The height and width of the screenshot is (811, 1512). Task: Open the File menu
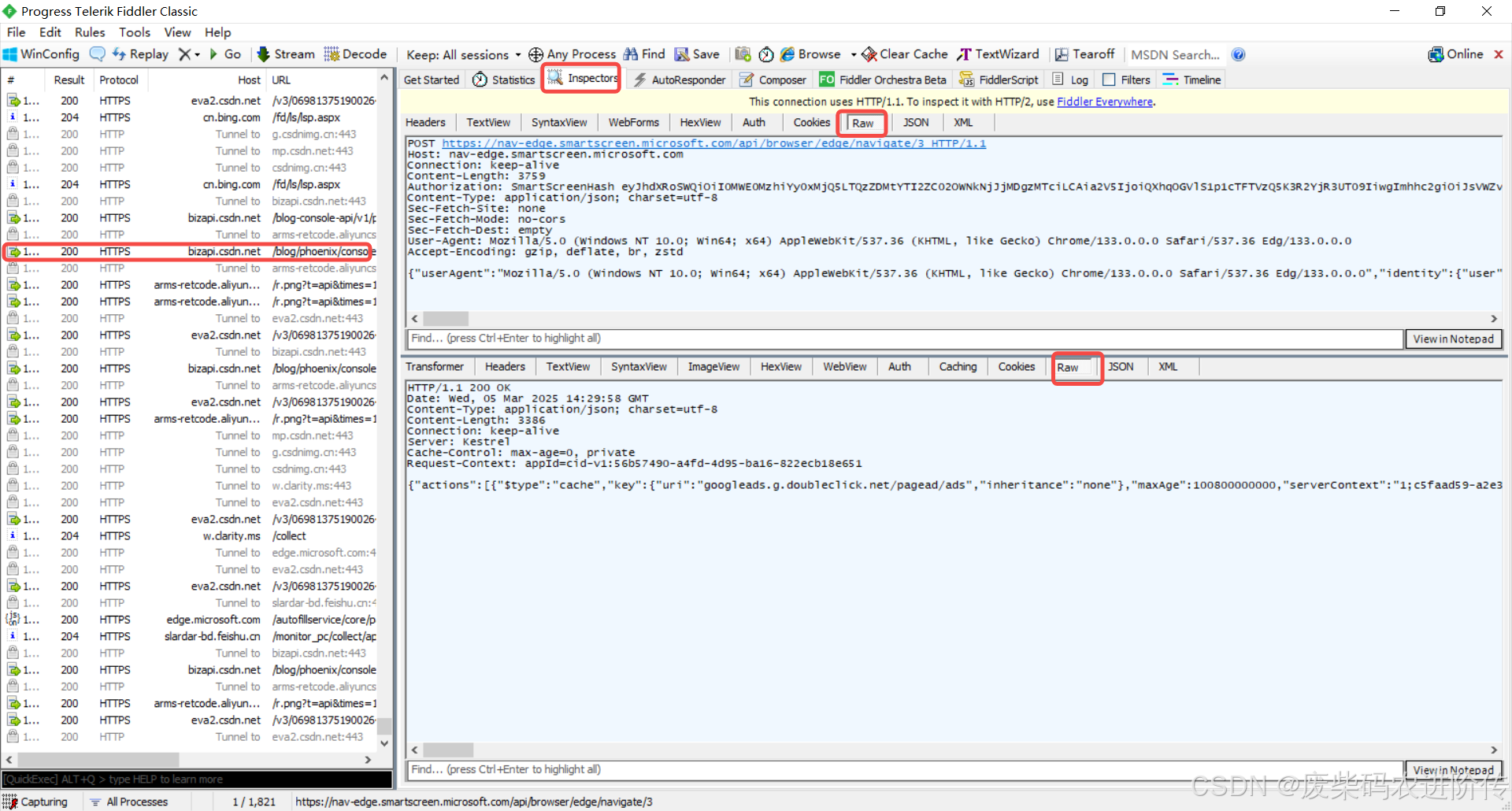[x=16, y=32]
